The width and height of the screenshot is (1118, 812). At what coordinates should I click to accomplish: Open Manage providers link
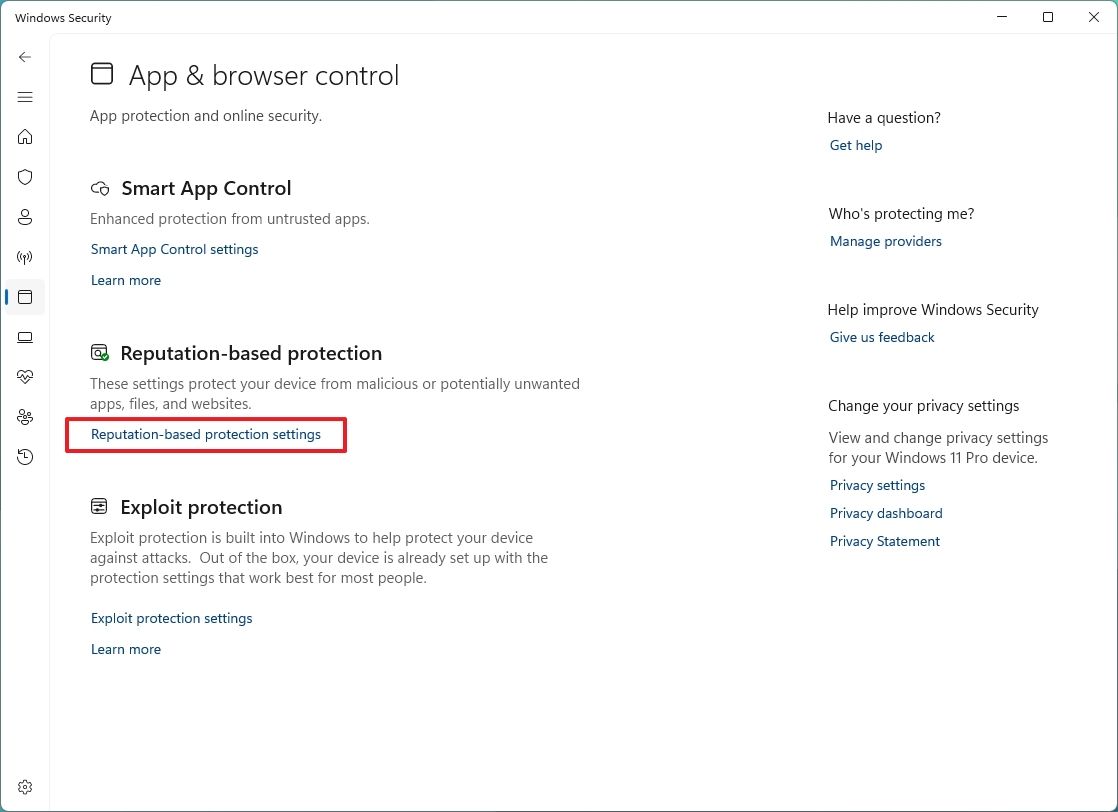[885, 241]
